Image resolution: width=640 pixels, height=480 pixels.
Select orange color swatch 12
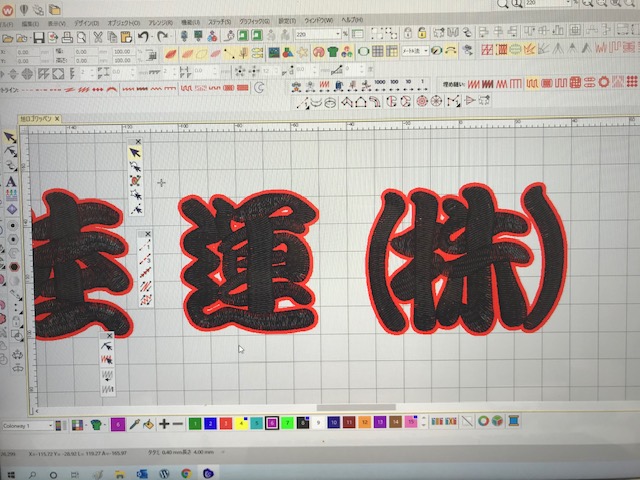pyautogui.click(x=364, y=422)
